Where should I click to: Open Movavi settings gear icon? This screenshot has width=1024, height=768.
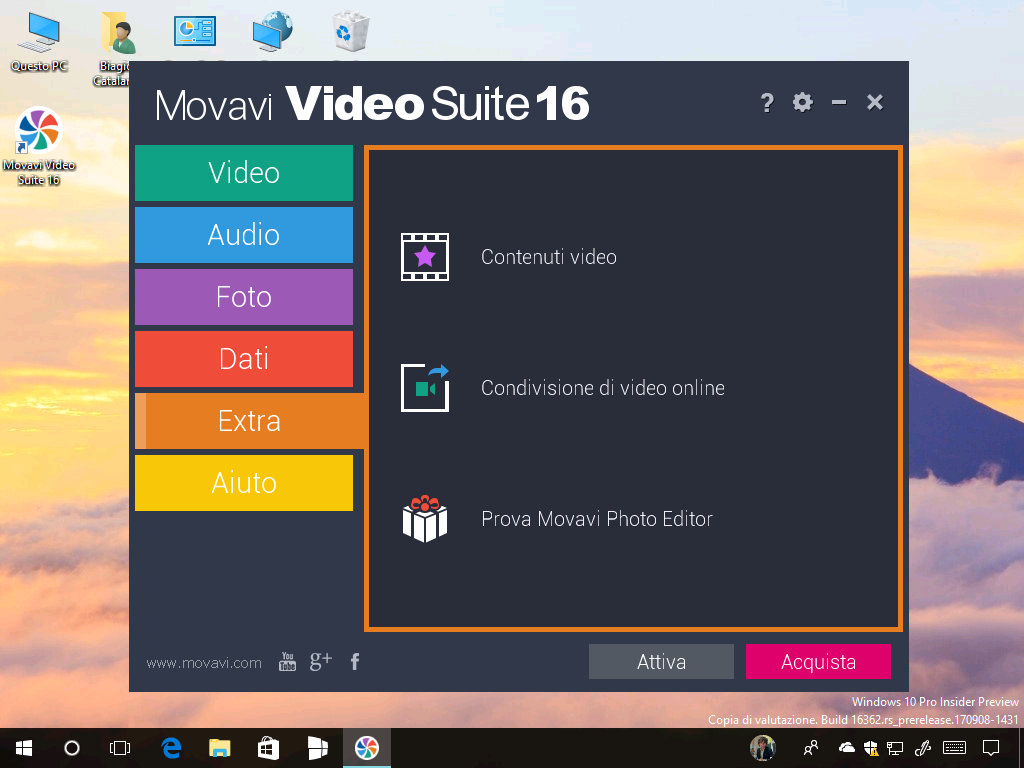point(803,102)
